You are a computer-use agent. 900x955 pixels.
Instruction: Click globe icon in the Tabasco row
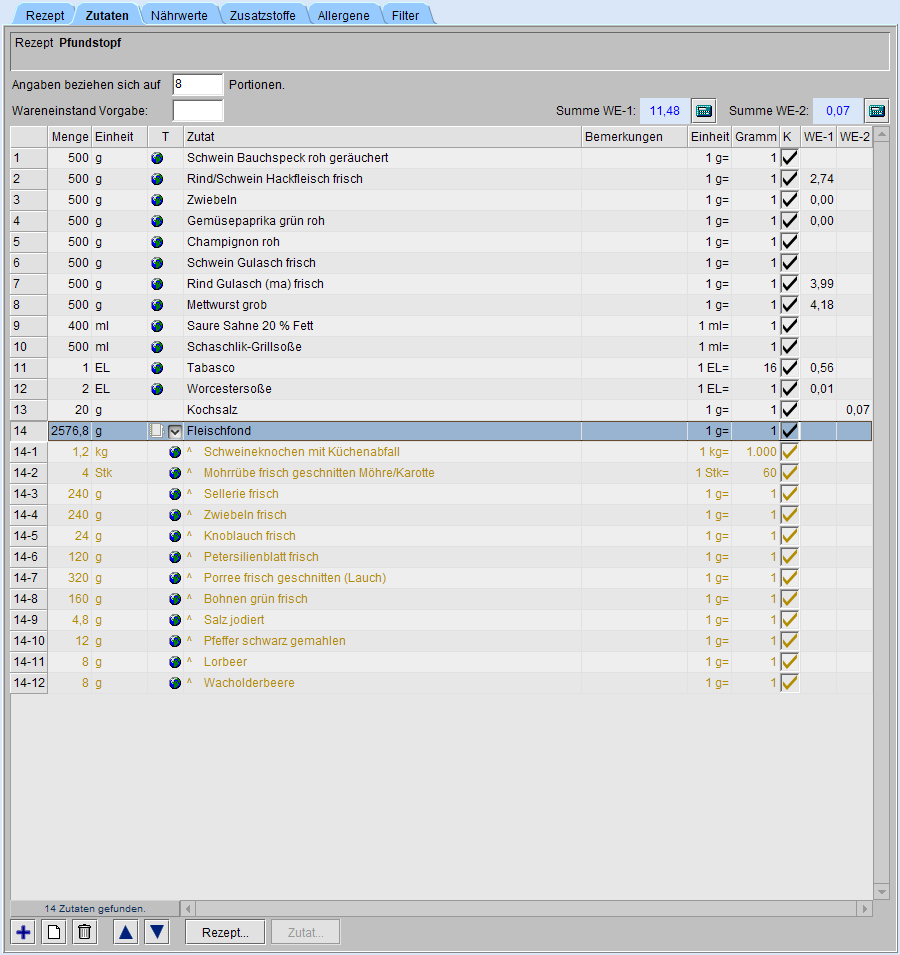pos(157,368)
